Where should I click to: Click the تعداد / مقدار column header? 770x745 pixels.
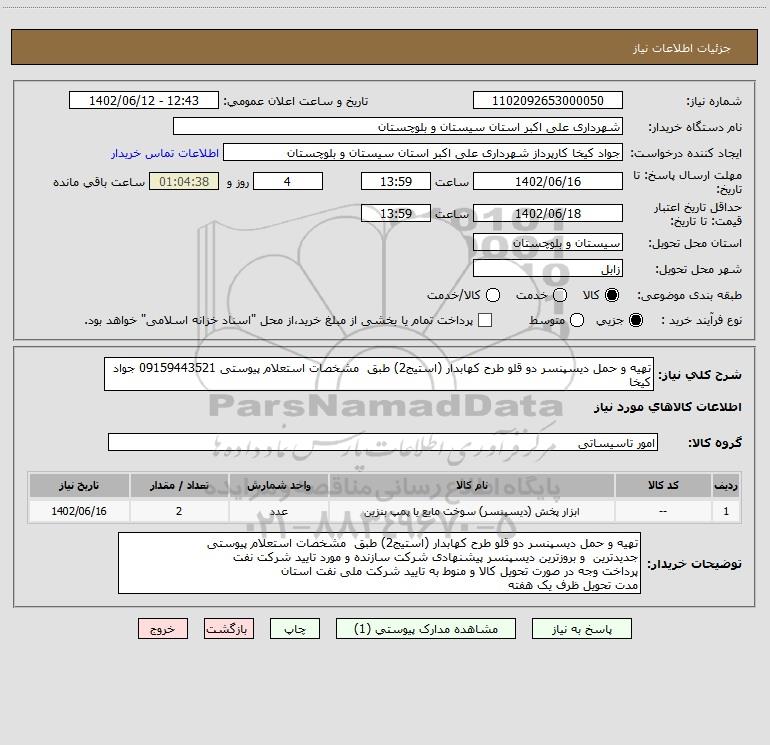179,485
